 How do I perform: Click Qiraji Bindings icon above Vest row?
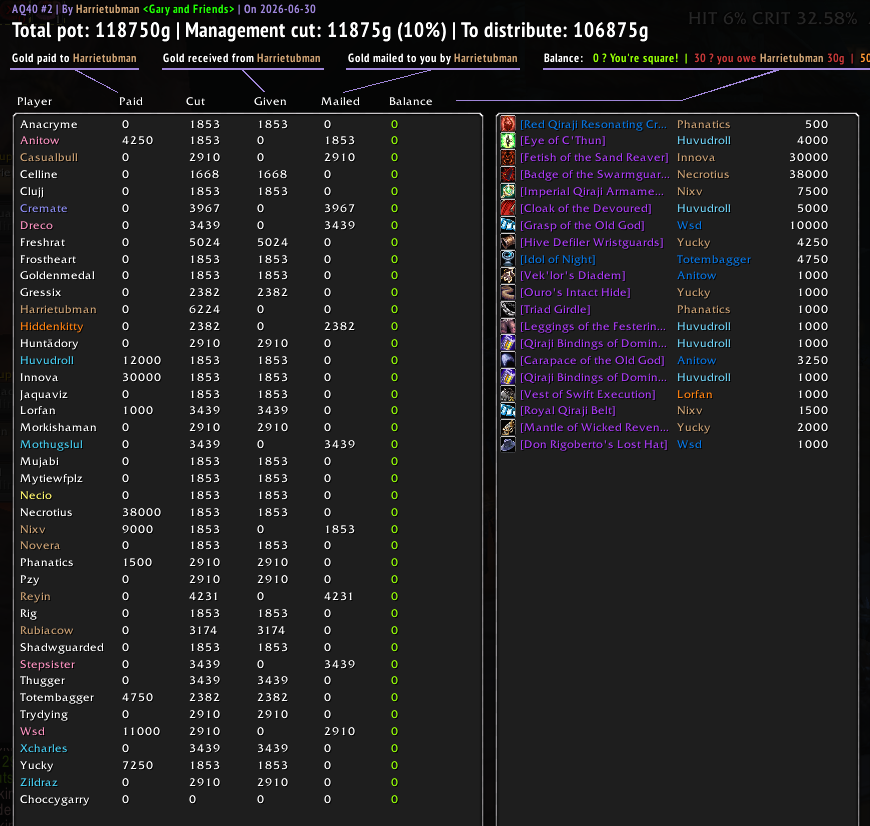(508, 377)
